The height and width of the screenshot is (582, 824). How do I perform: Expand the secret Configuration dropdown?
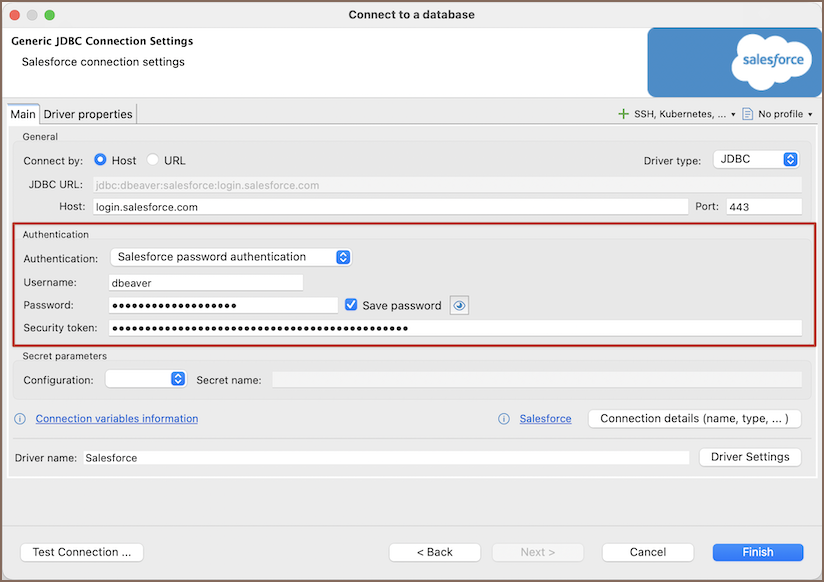[146, 379]
